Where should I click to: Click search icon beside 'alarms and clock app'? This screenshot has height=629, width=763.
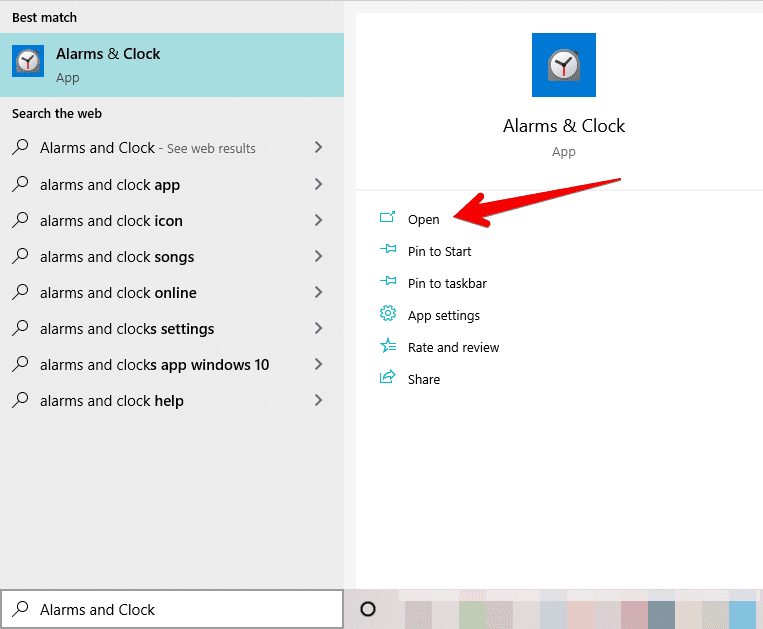(20, 184)
